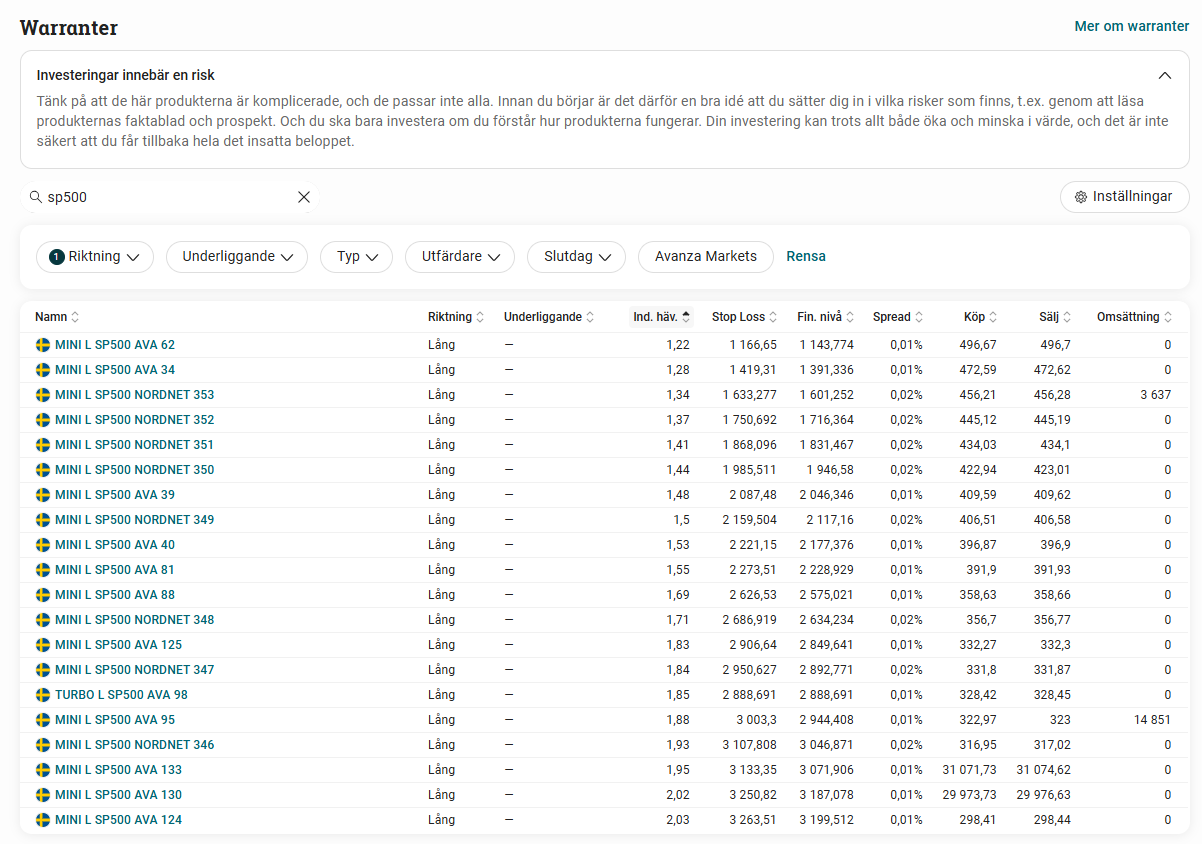The image size is (1202, 844).
Task: Open the Typ filter dropdown
Action: point(356,257)
